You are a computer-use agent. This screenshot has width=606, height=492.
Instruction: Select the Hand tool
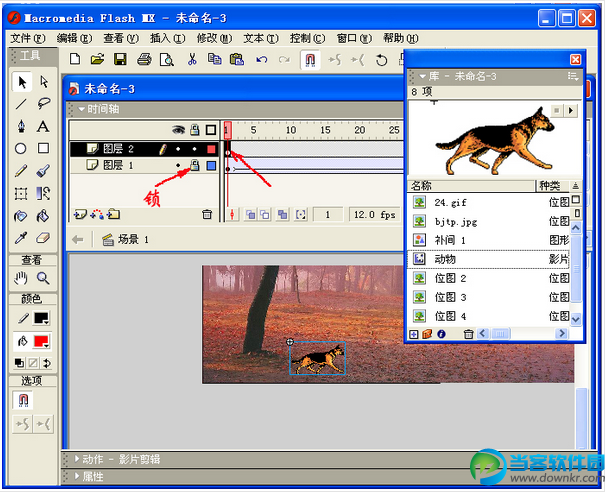click(21, 278)
